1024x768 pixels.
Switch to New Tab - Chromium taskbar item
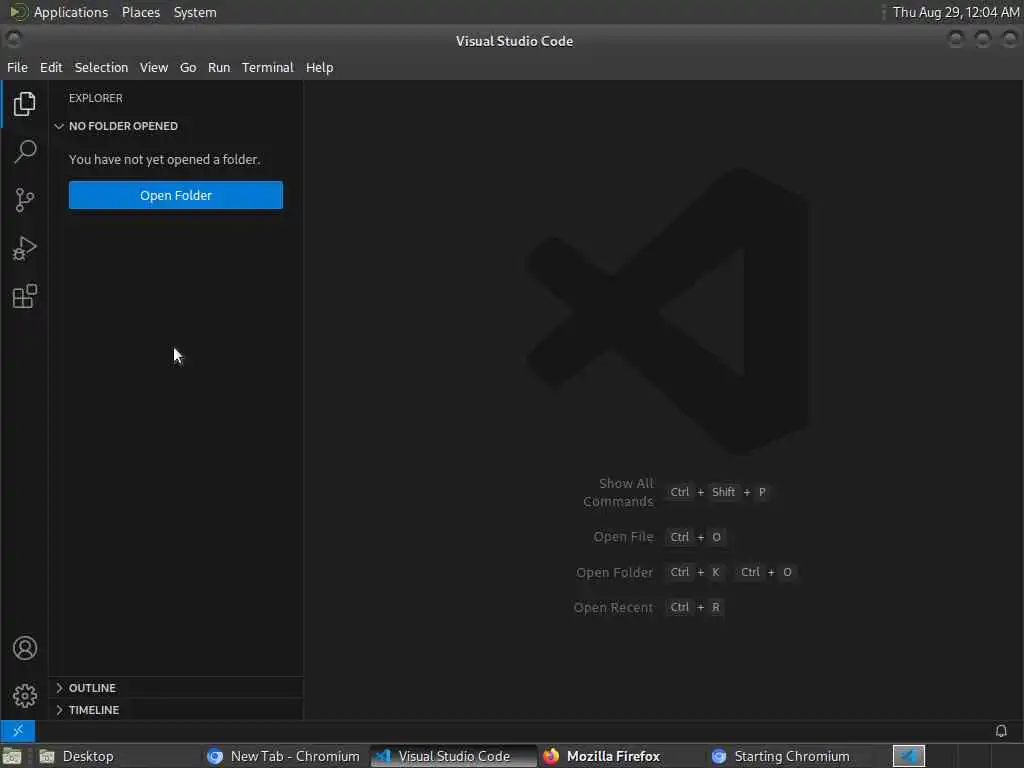(x=283, y=756)
